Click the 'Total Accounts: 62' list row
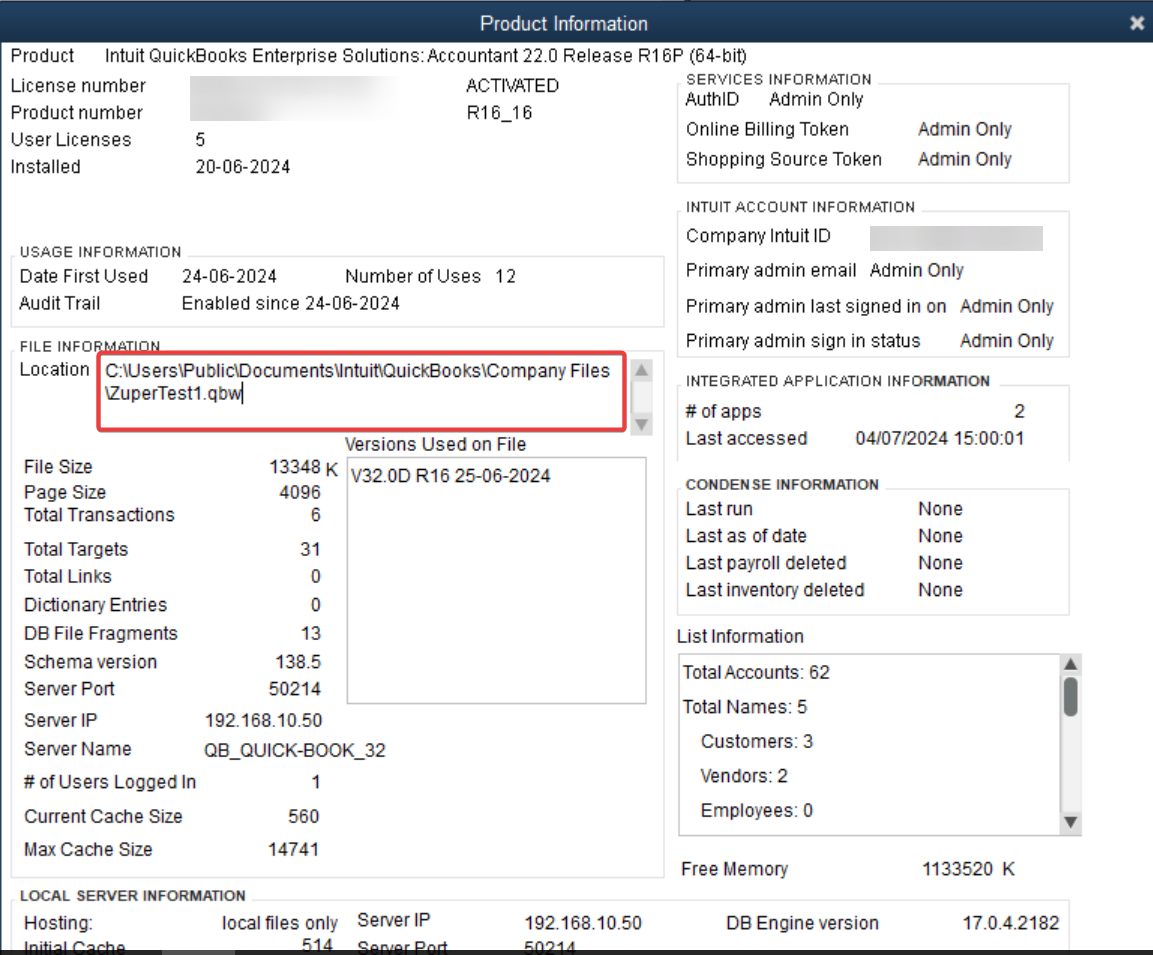 (756, 672)
